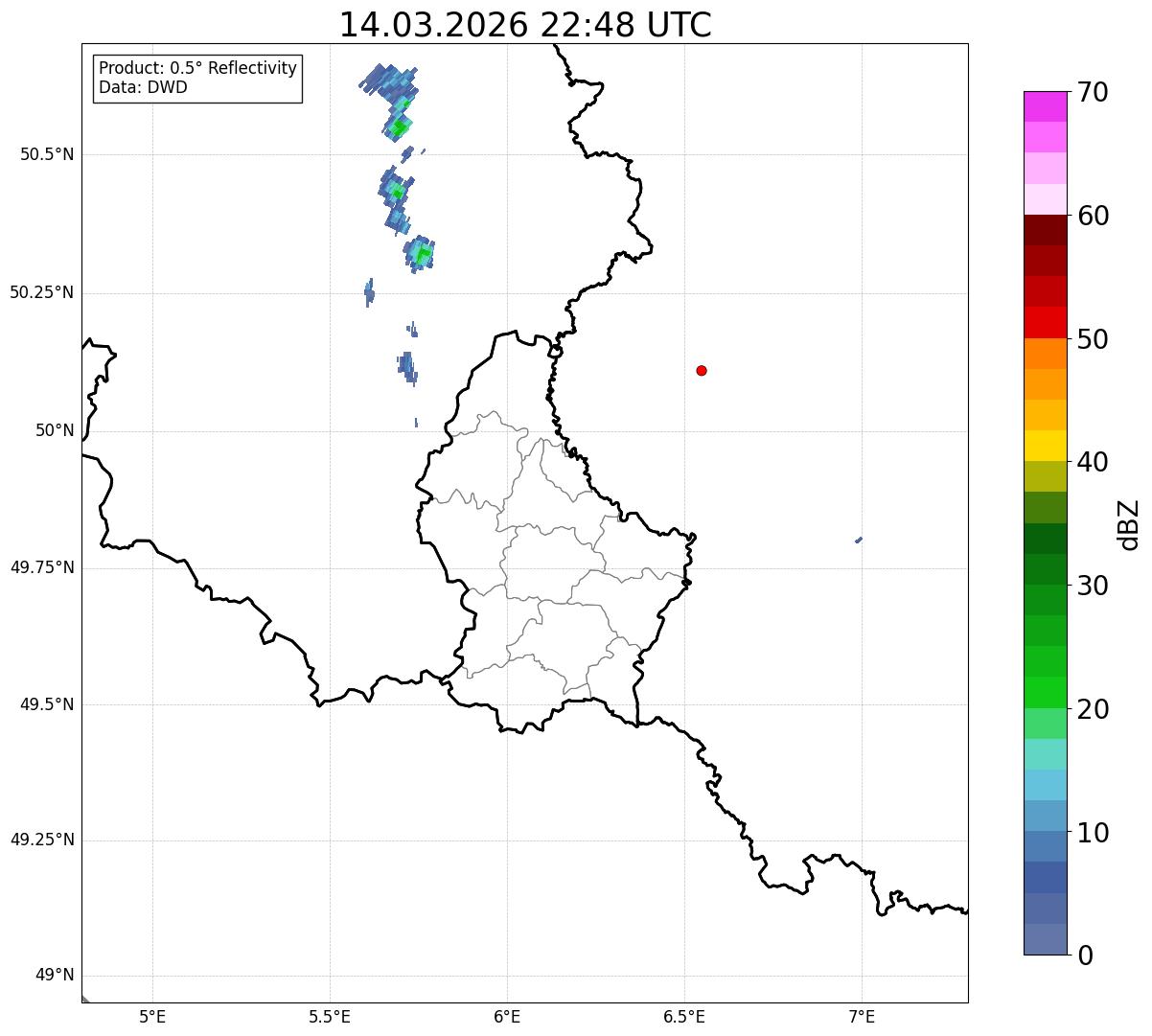Click the latitude label '50.25°N'

(x=42, y=292)
